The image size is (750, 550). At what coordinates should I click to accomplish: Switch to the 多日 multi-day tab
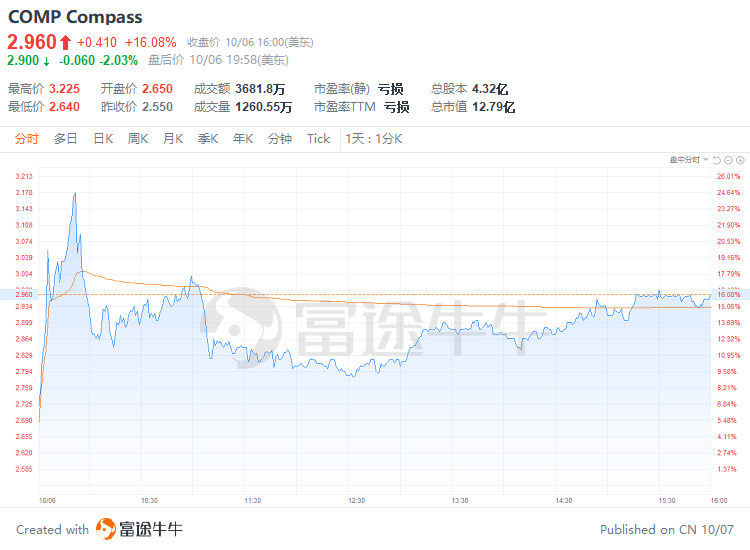point(66,139)
